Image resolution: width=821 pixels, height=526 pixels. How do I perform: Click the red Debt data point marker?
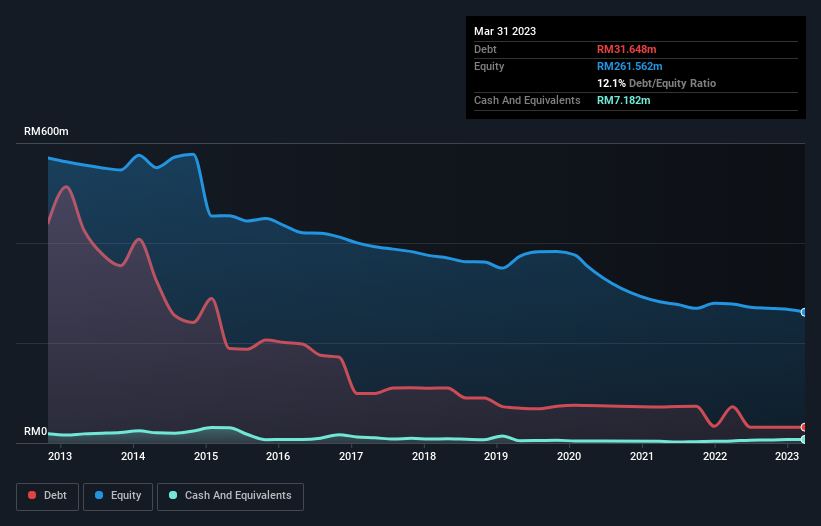[804, 427]
